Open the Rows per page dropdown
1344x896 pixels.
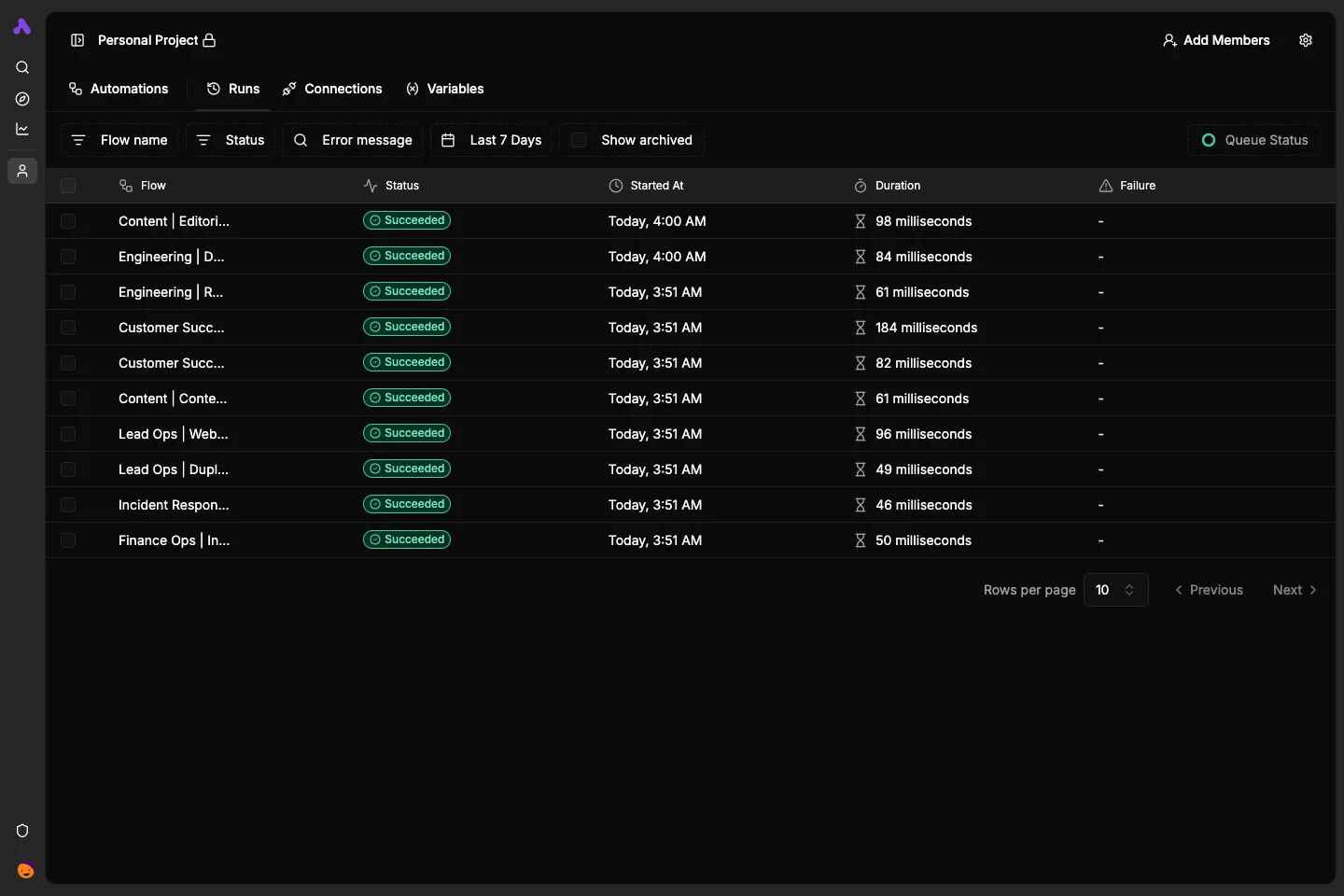click(x=1115, y=590)
